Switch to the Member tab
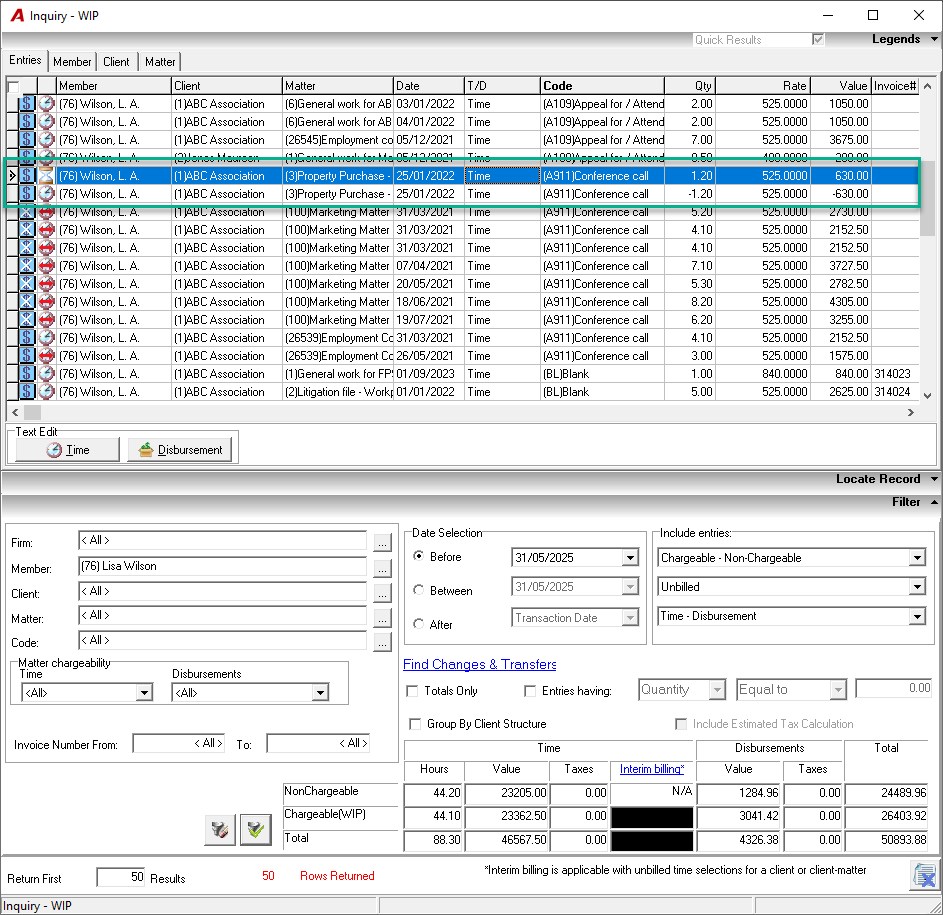Screen dimensions: 943x915 point(72,62)
